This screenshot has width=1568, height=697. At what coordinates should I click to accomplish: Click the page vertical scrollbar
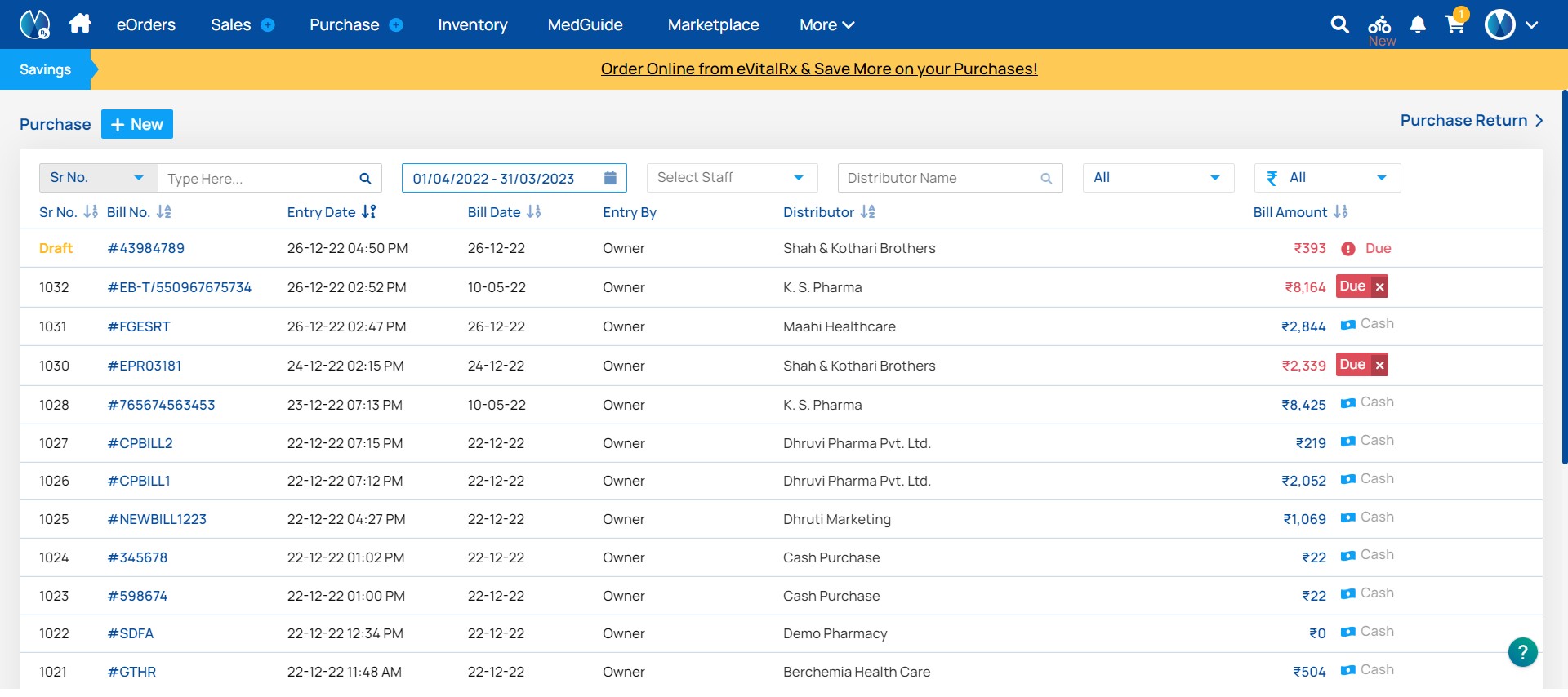click(x=1564, y=277)
